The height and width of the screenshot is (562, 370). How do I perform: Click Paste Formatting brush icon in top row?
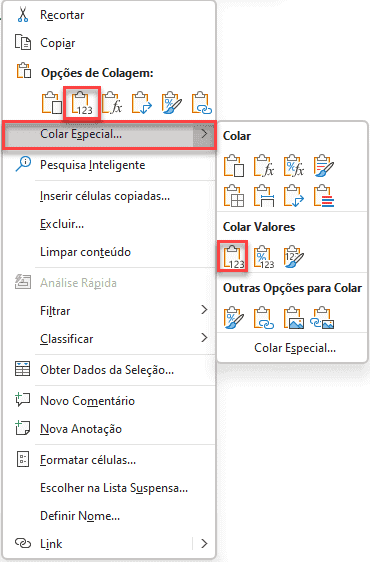point(172,104)
